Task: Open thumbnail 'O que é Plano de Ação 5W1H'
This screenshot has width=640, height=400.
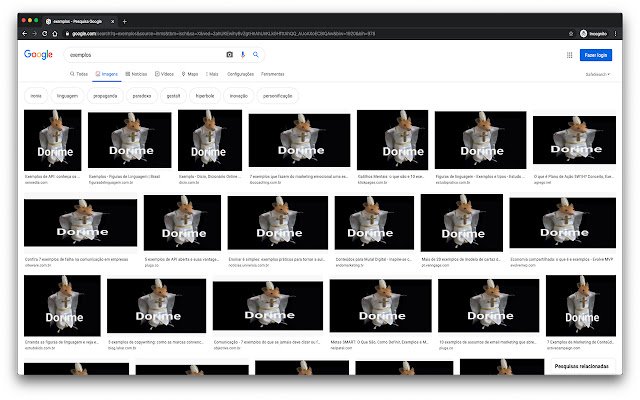Action: point(574,140)
